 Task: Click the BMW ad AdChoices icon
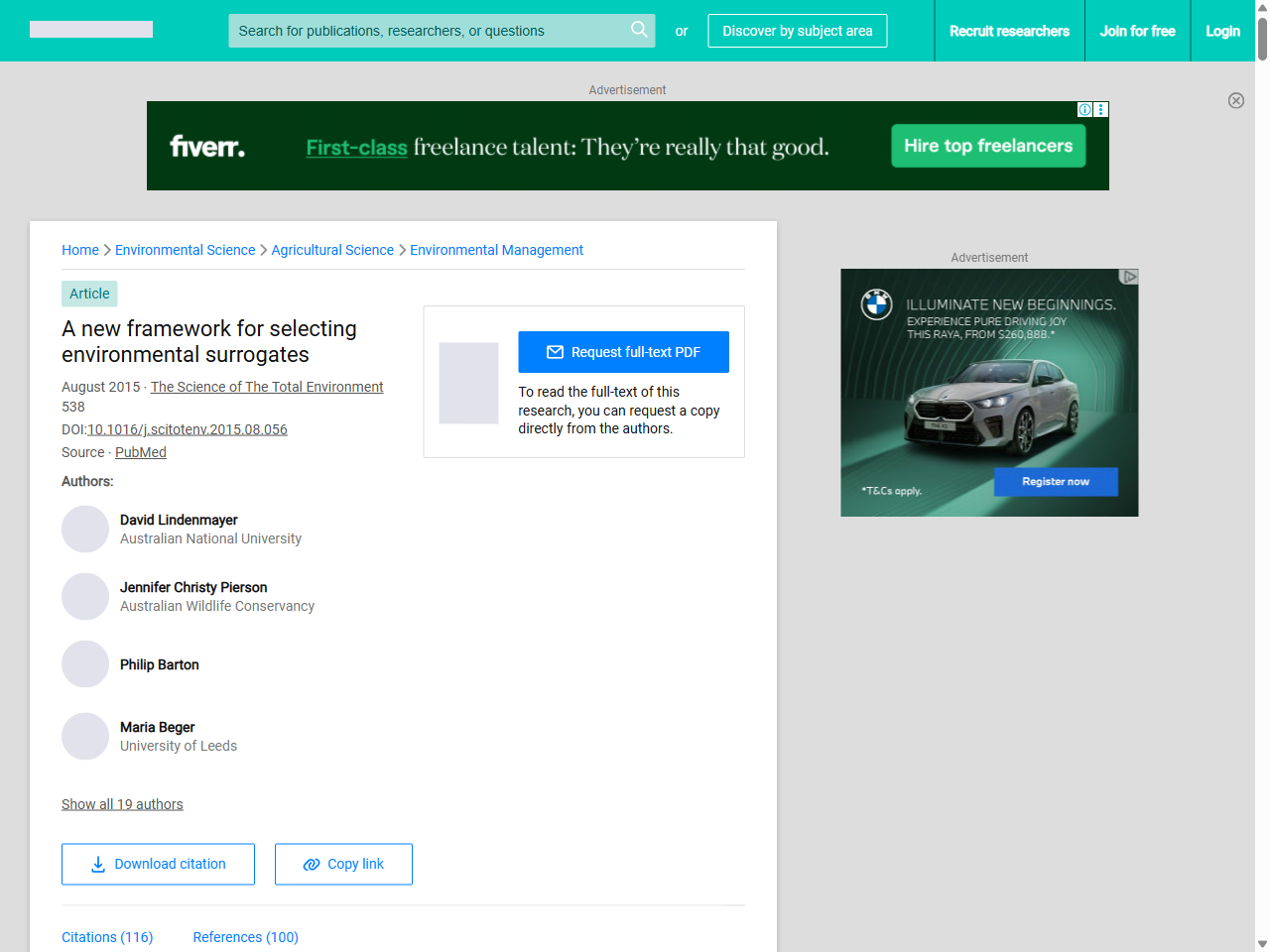point(1129,277)
